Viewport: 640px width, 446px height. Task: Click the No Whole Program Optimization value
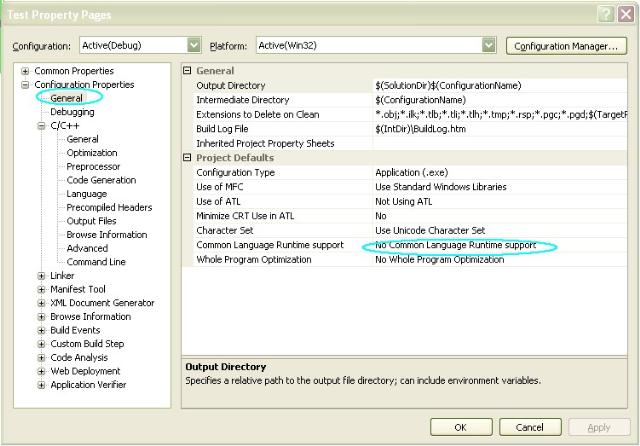440,260
